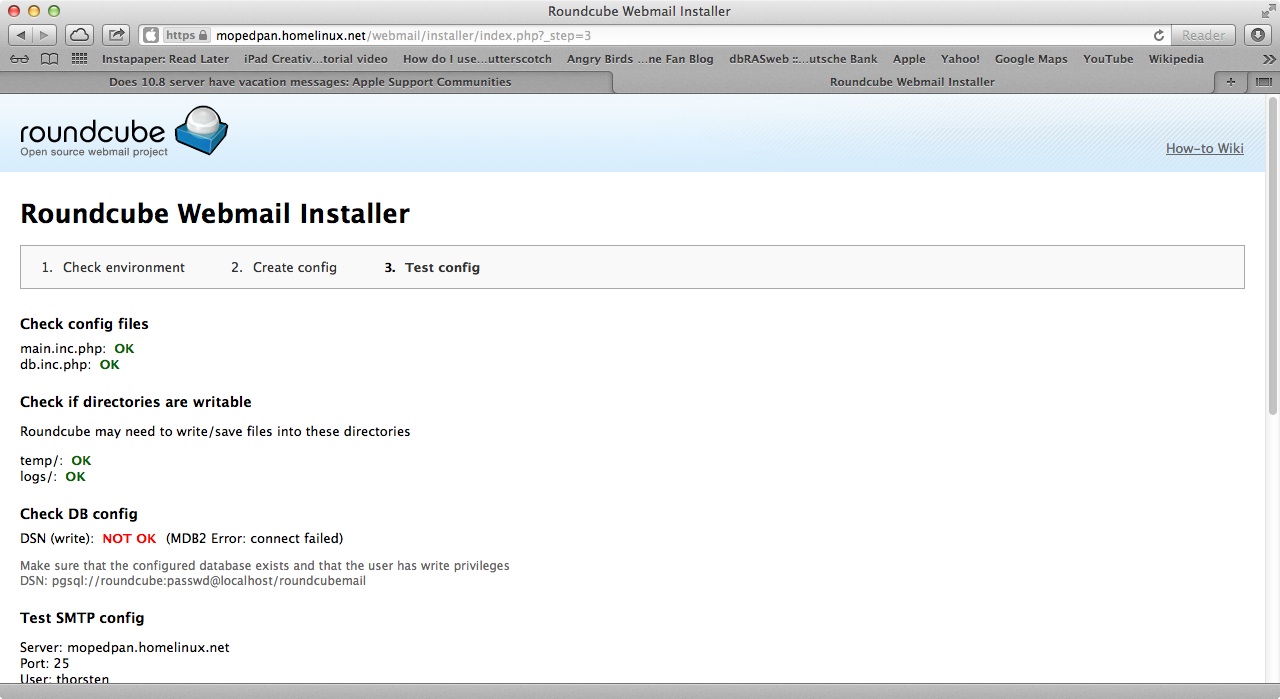Open the iCloud Tabs cloud icon
Image resolution: width=1280 pixels, height=699 pixels.
pos(79,35)
